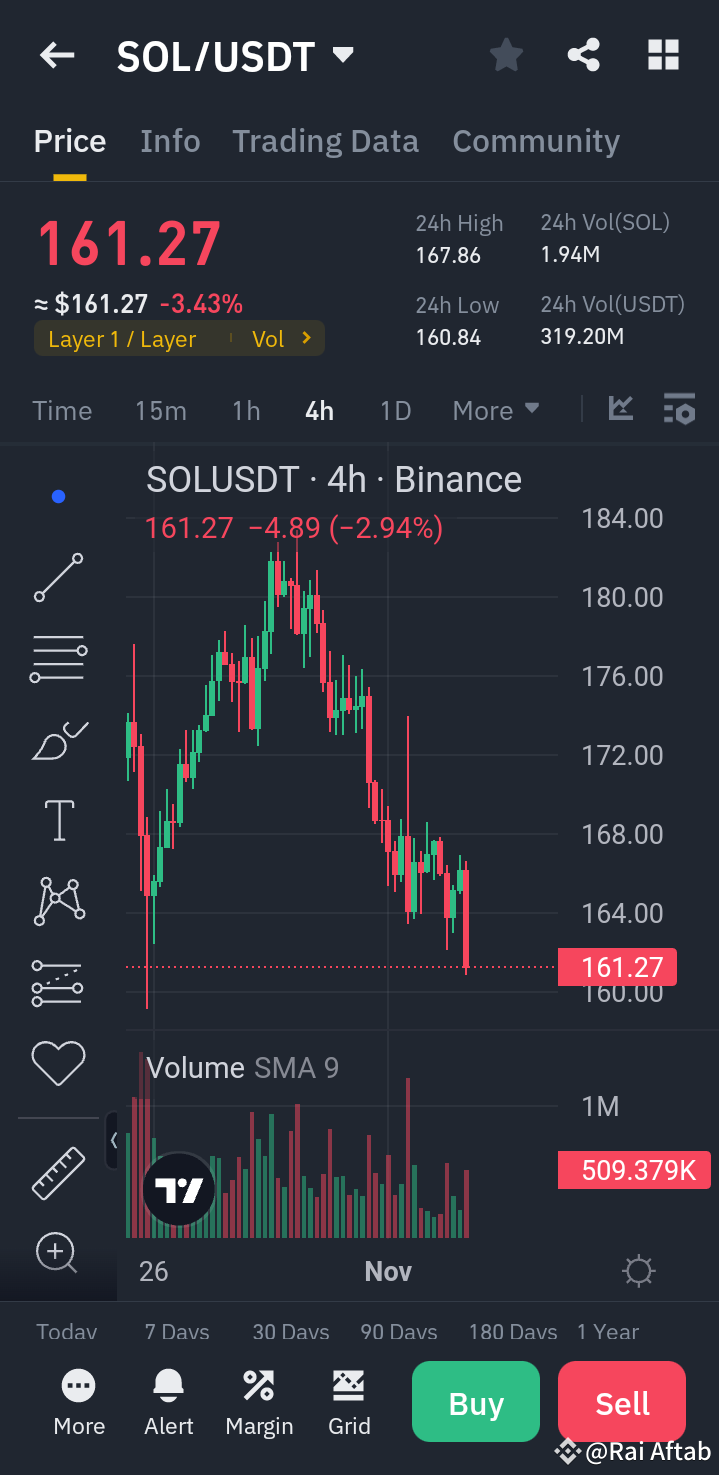719x1475 pixels.
Task: Open the Measure ruler tool
Action: point(58,1171)
